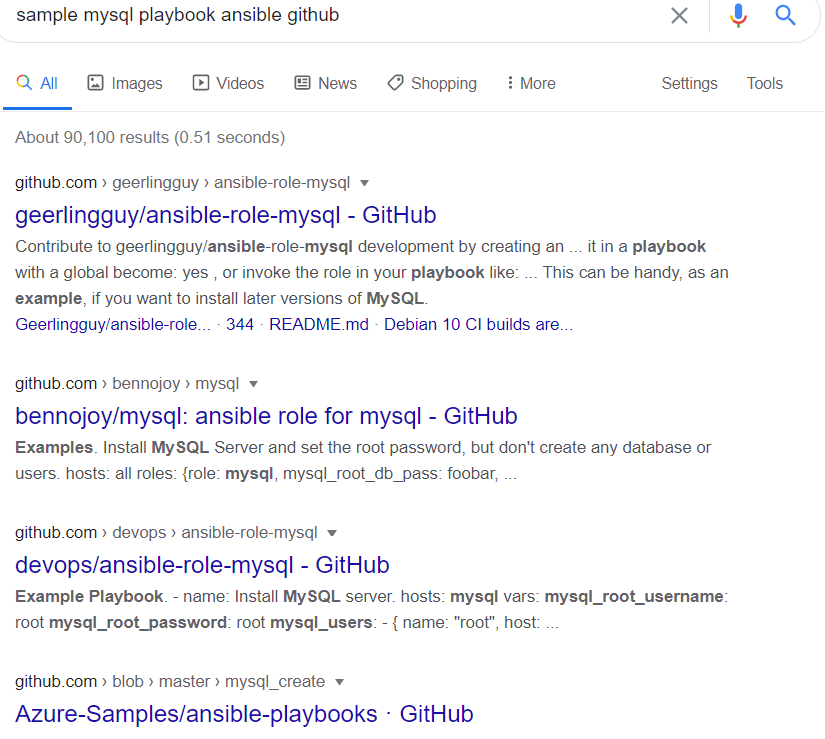Switch to the Shopping tab

[x=432, y=83]
